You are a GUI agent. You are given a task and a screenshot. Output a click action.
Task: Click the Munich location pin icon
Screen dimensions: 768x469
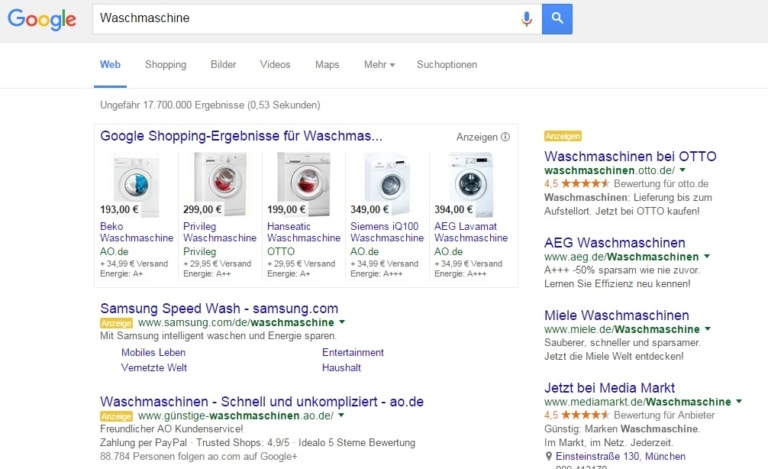549,456
